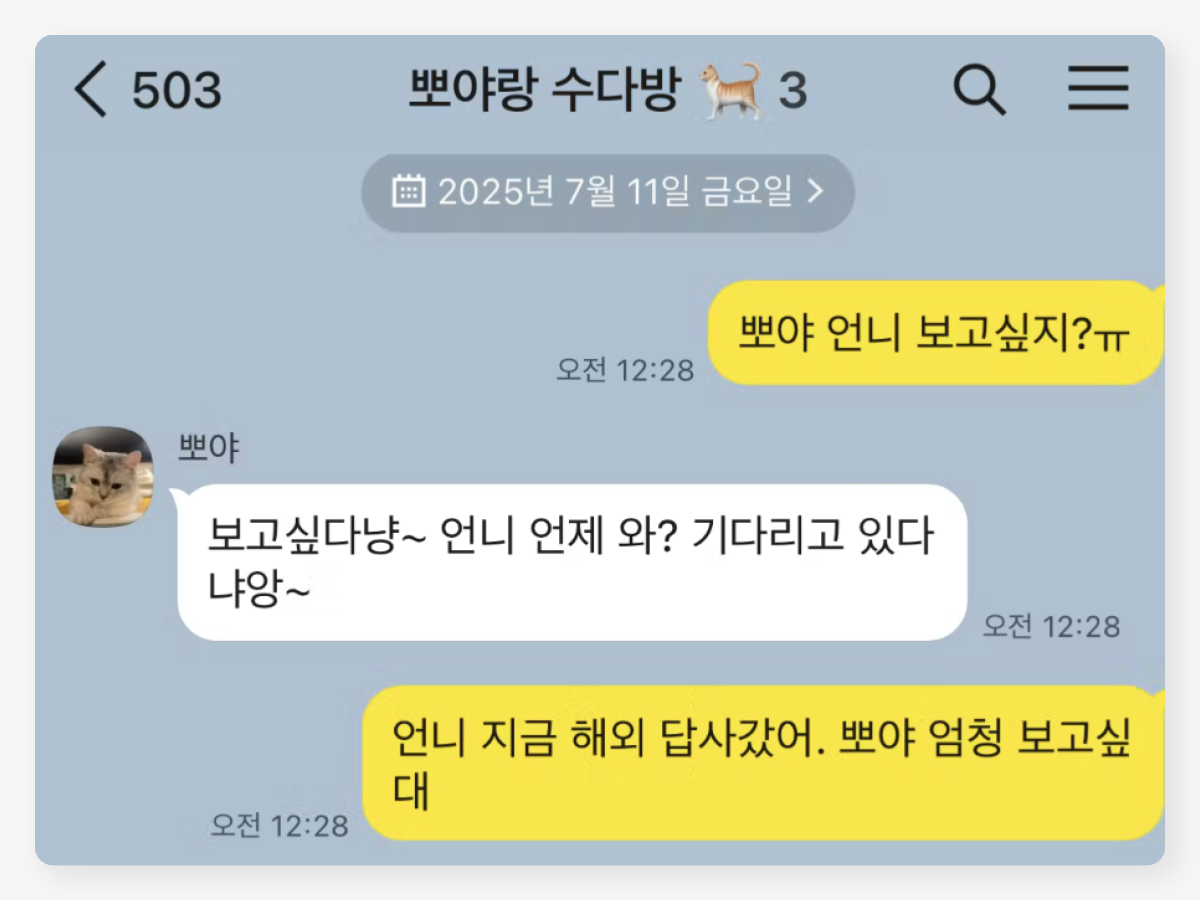The image size is (1200, 900).
Task: Click the calendar icon in date pill
Action: pyautogui.click(x=408, y=191)
